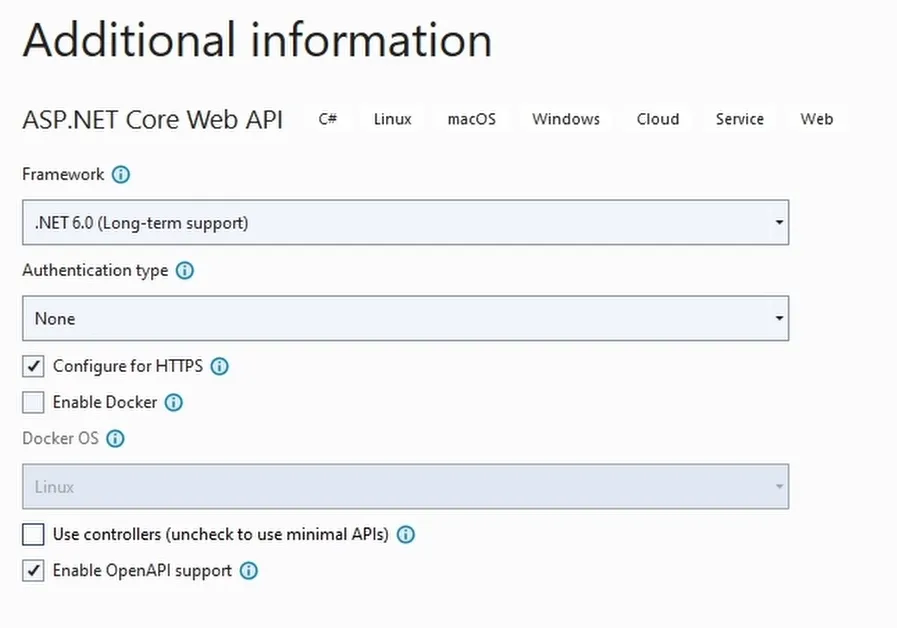Click the C# tag
Image resolution: width=897 pixels, height=628 pixels.
click(328, 119)
